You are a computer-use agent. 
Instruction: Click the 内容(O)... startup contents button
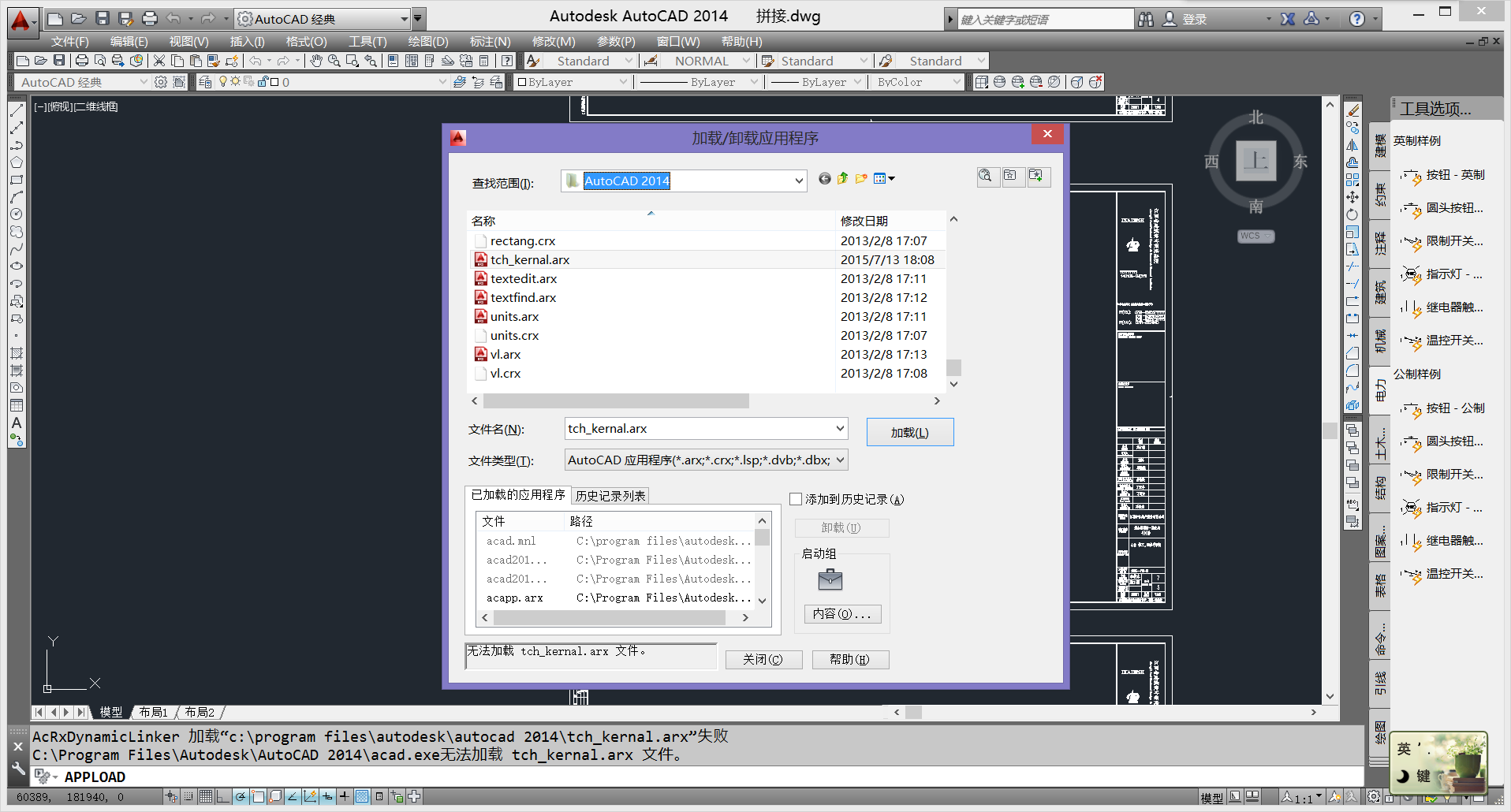841,614
